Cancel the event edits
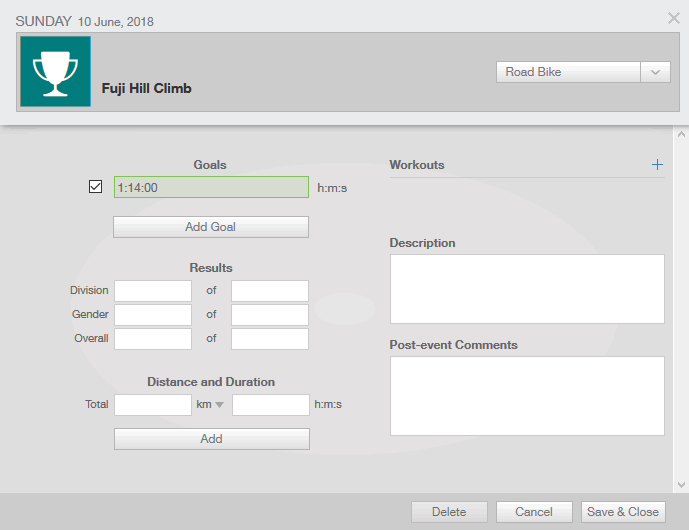The image size is (689, 530). click(x=534, y=512)
